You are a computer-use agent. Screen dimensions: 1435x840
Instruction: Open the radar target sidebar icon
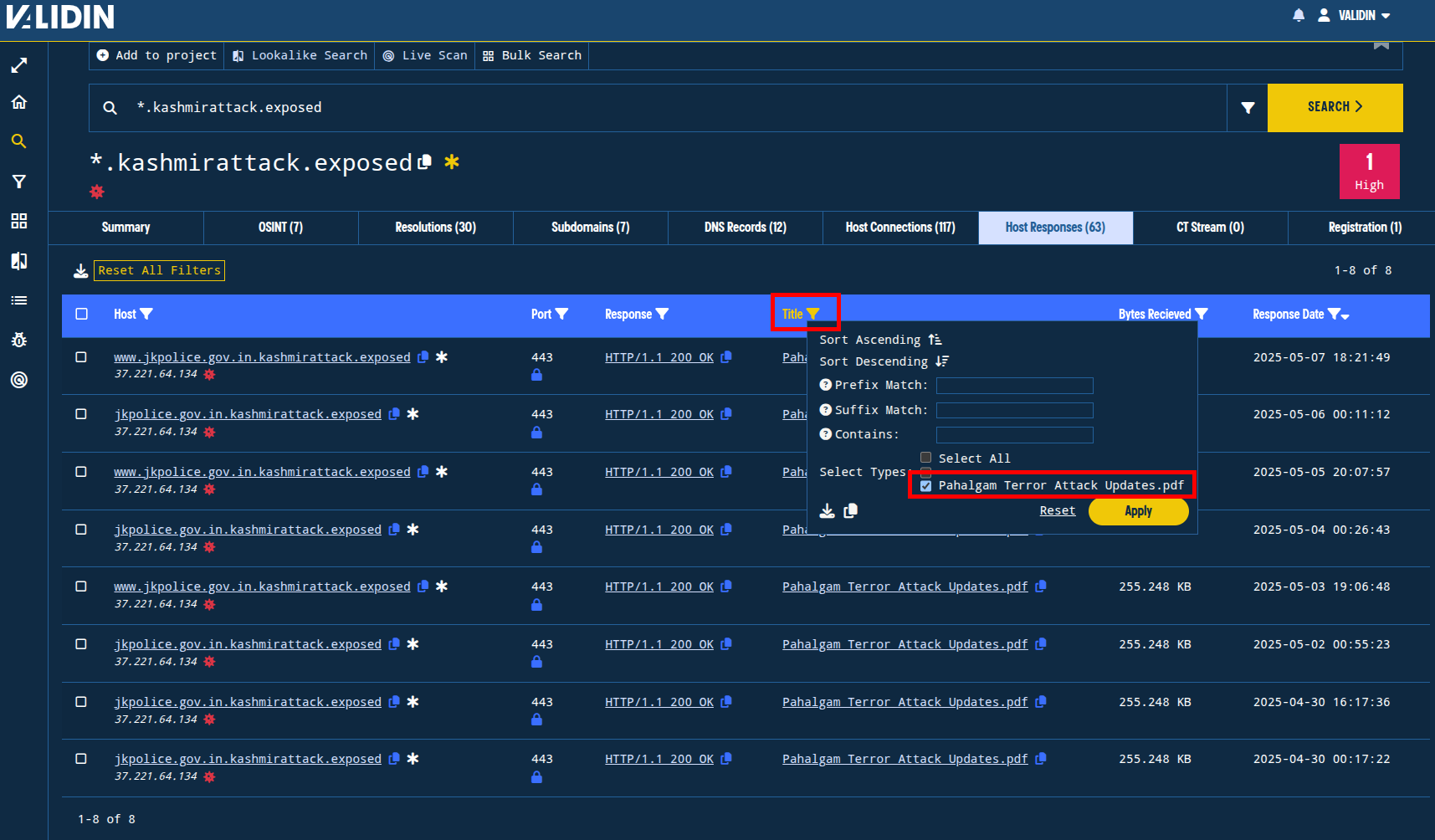pyautogui.click(x=19, y=380)
